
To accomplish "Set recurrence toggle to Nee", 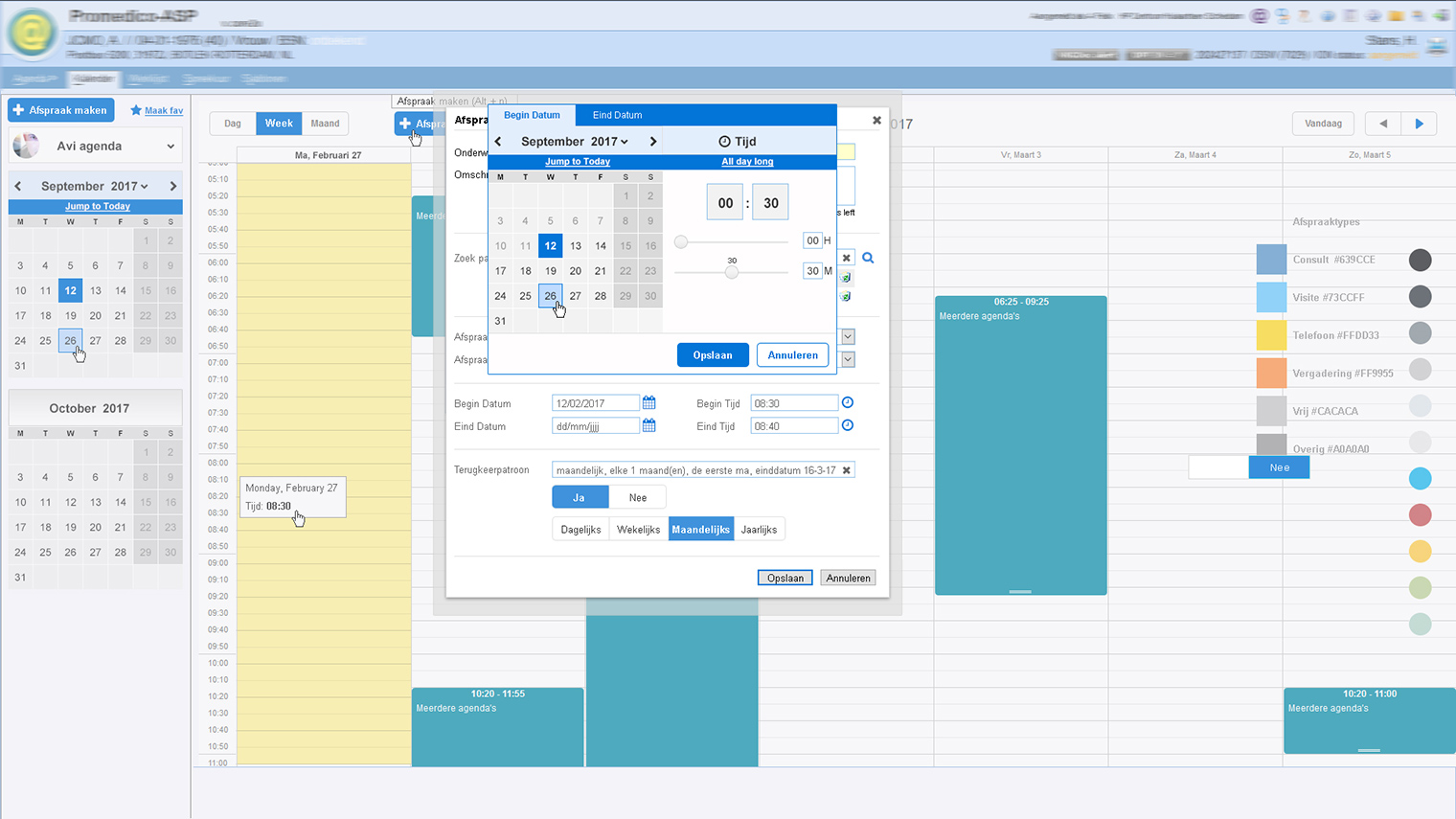I will point(637,497).
